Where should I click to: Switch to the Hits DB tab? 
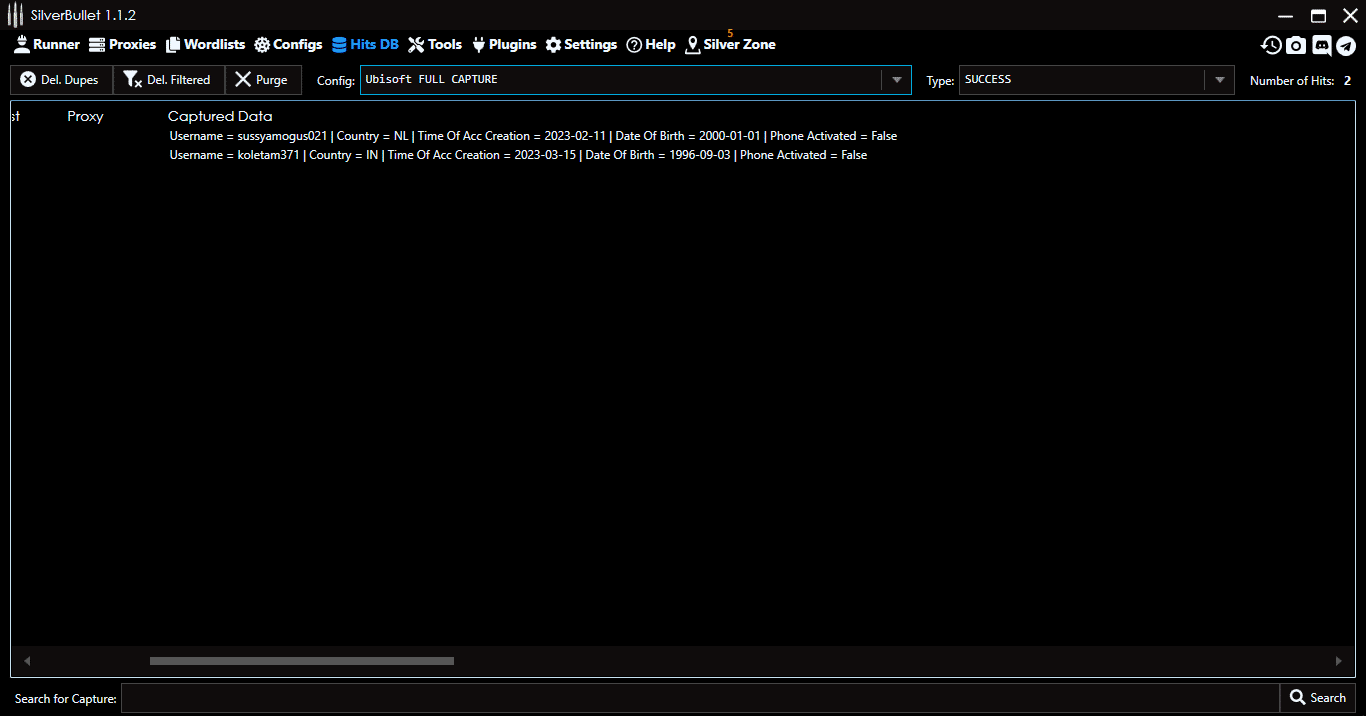[366, 44]
